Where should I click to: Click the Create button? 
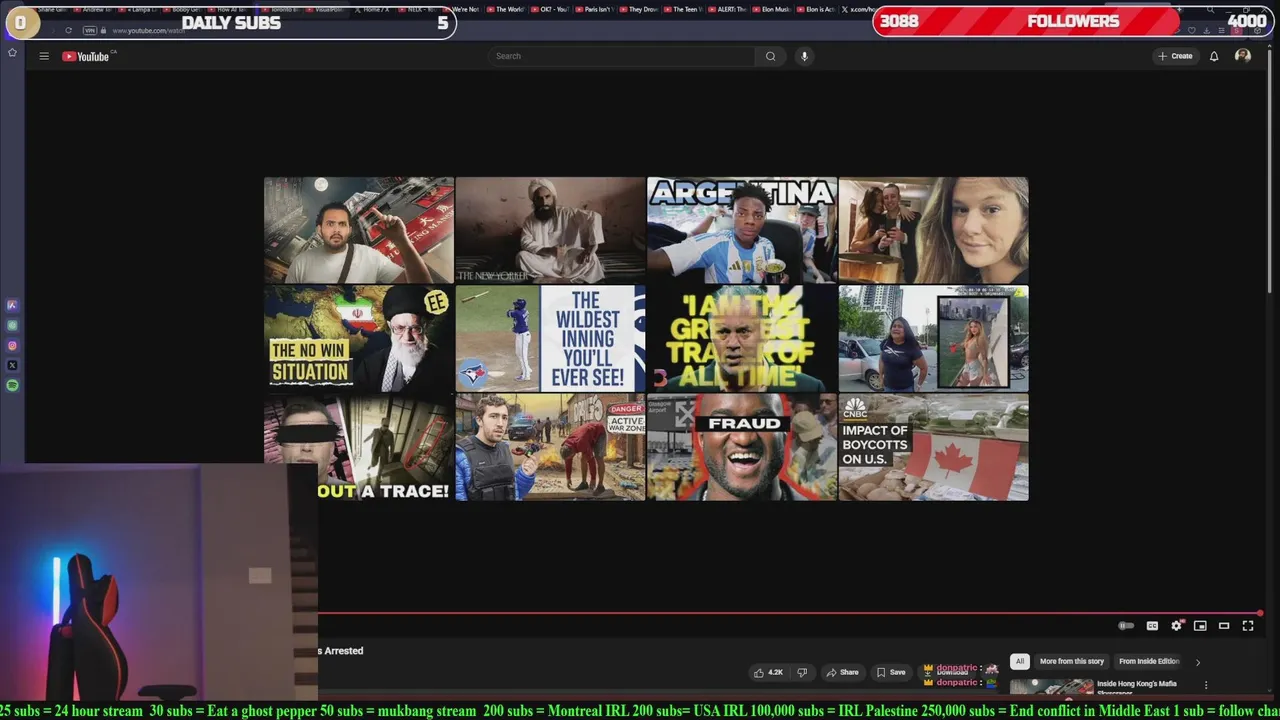pyautogui.click(x=1175, y=56)
